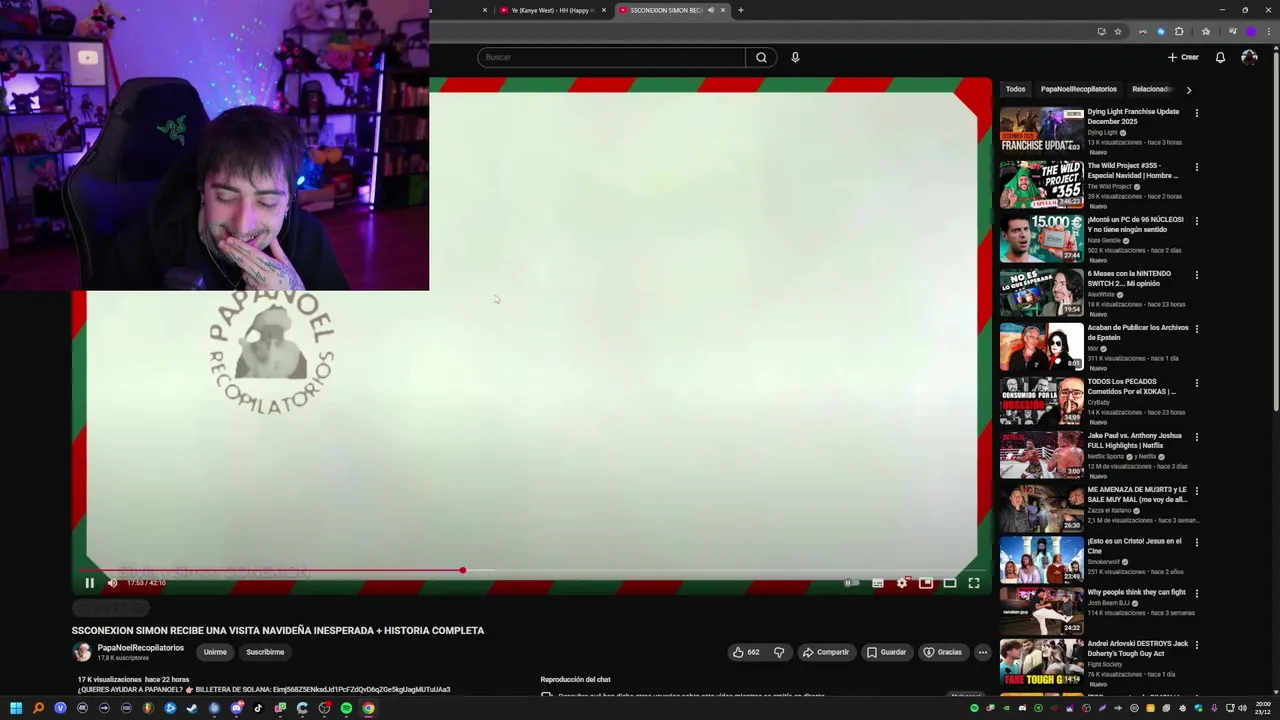Viewport: 1280px width, 720px height.
Task: Switch to miniplayer mode
Action: (x=926, y=583)
